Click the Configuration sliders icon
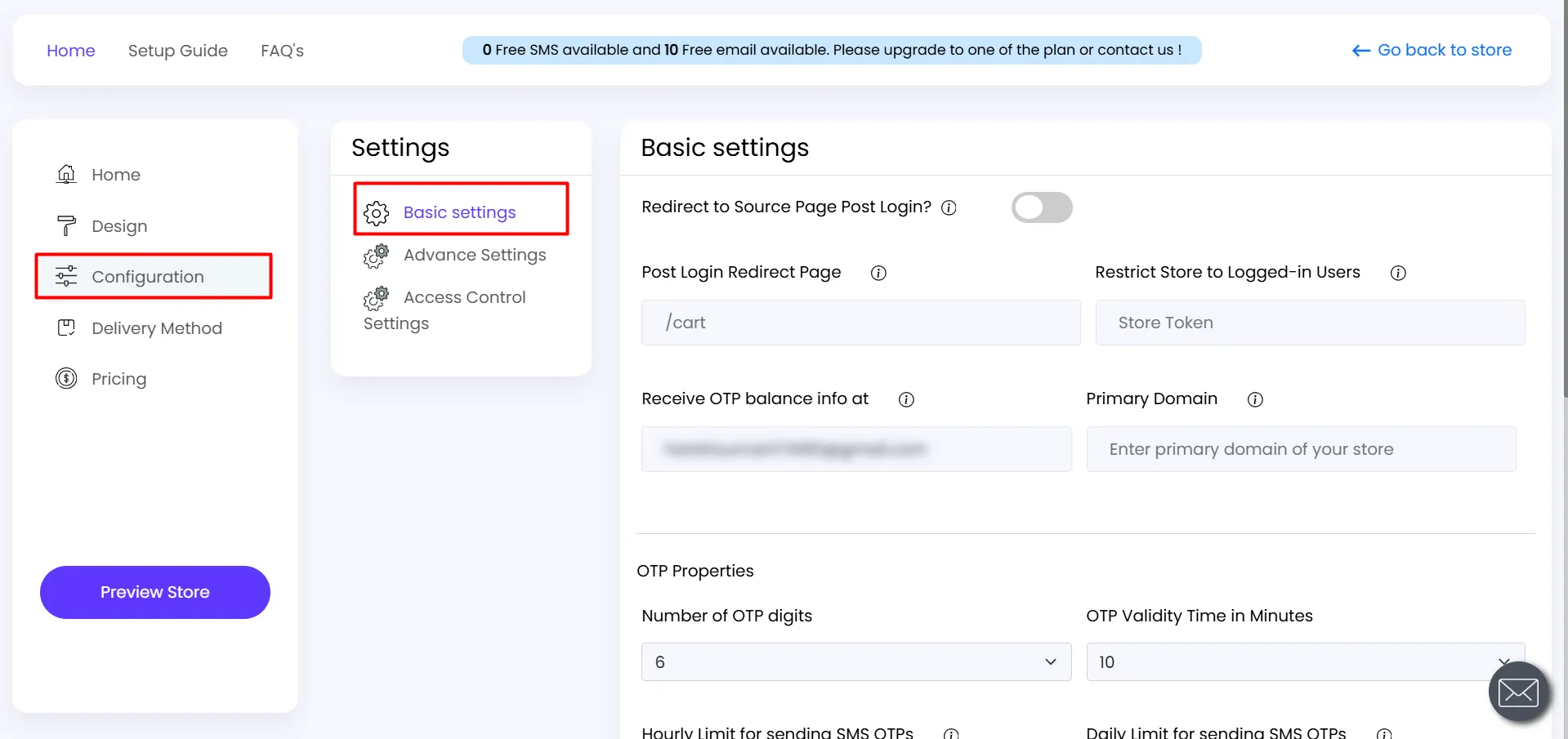The height and width of the screenshot is (739, 1568). tap(66, 276)
